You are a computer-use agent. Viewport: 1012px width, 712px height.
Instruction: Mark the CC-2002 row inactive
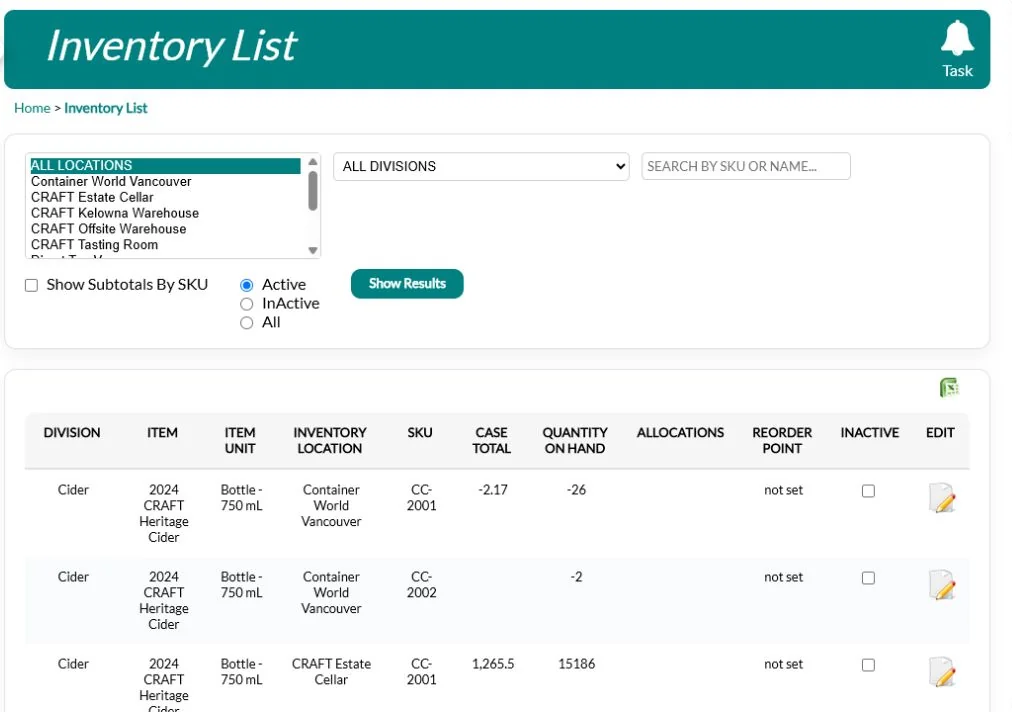(868, 578)
